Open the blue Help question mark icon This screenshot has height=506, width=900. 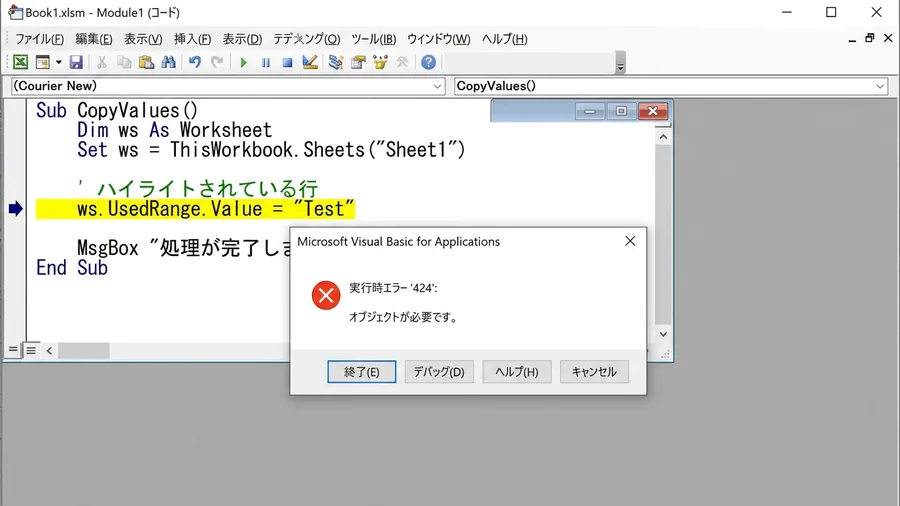[x=428, y=62]
